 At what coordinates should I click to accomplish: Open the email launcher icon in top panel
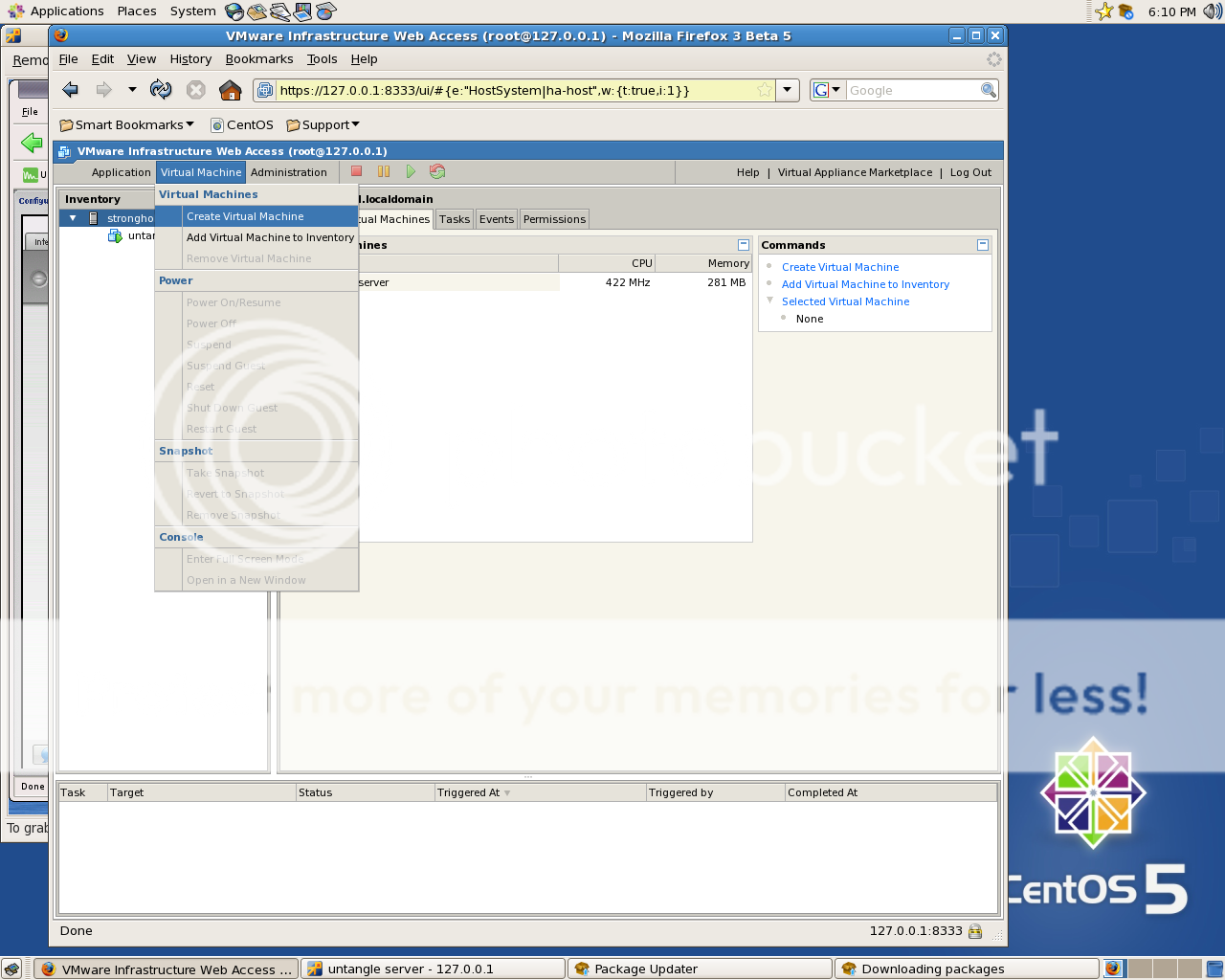point(256,11)
